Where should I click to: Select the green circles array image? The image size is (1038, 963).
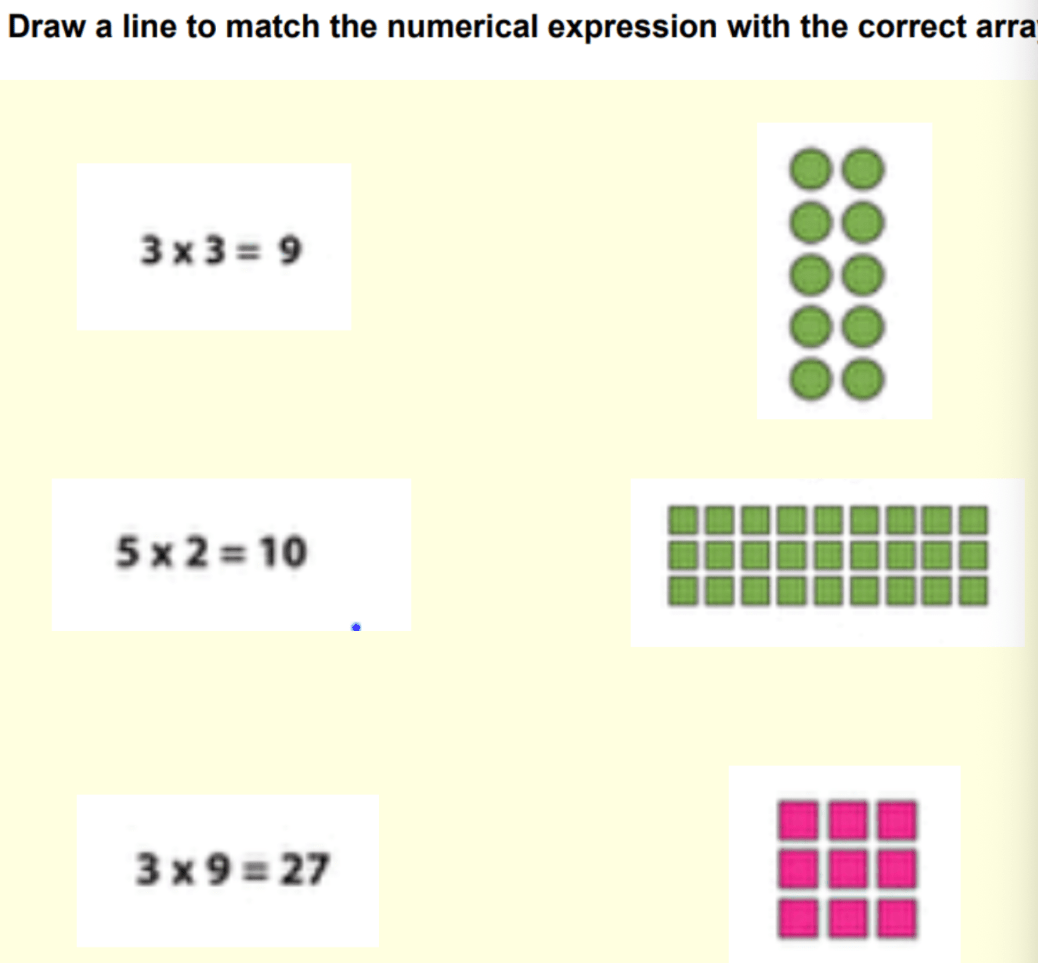[845, 271]
